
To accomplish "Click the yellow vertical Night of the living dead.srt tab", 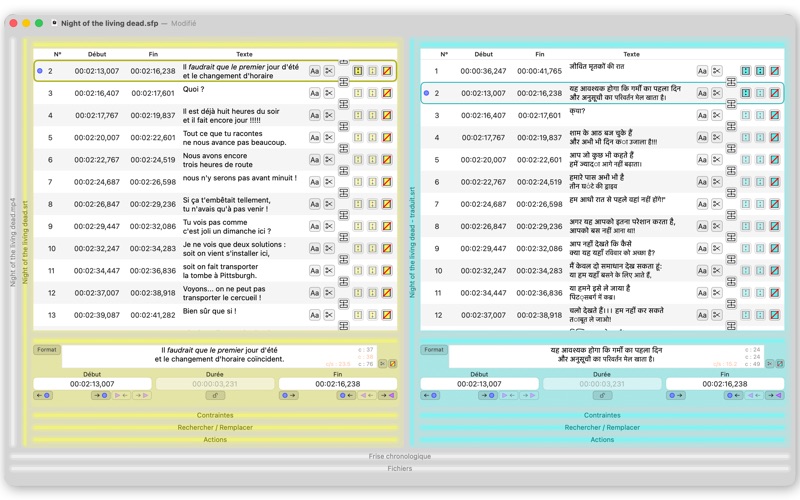I will 25,242.
